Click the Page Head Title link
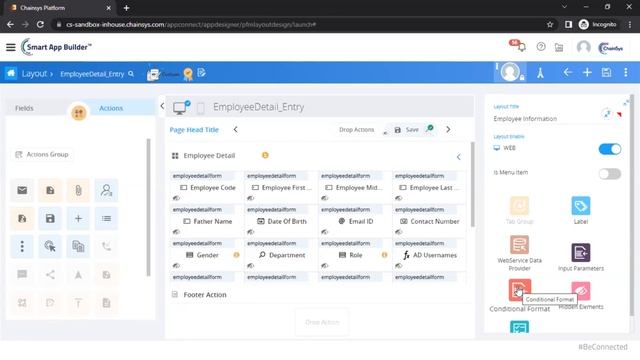640x360 pixels. pos(194,130)
